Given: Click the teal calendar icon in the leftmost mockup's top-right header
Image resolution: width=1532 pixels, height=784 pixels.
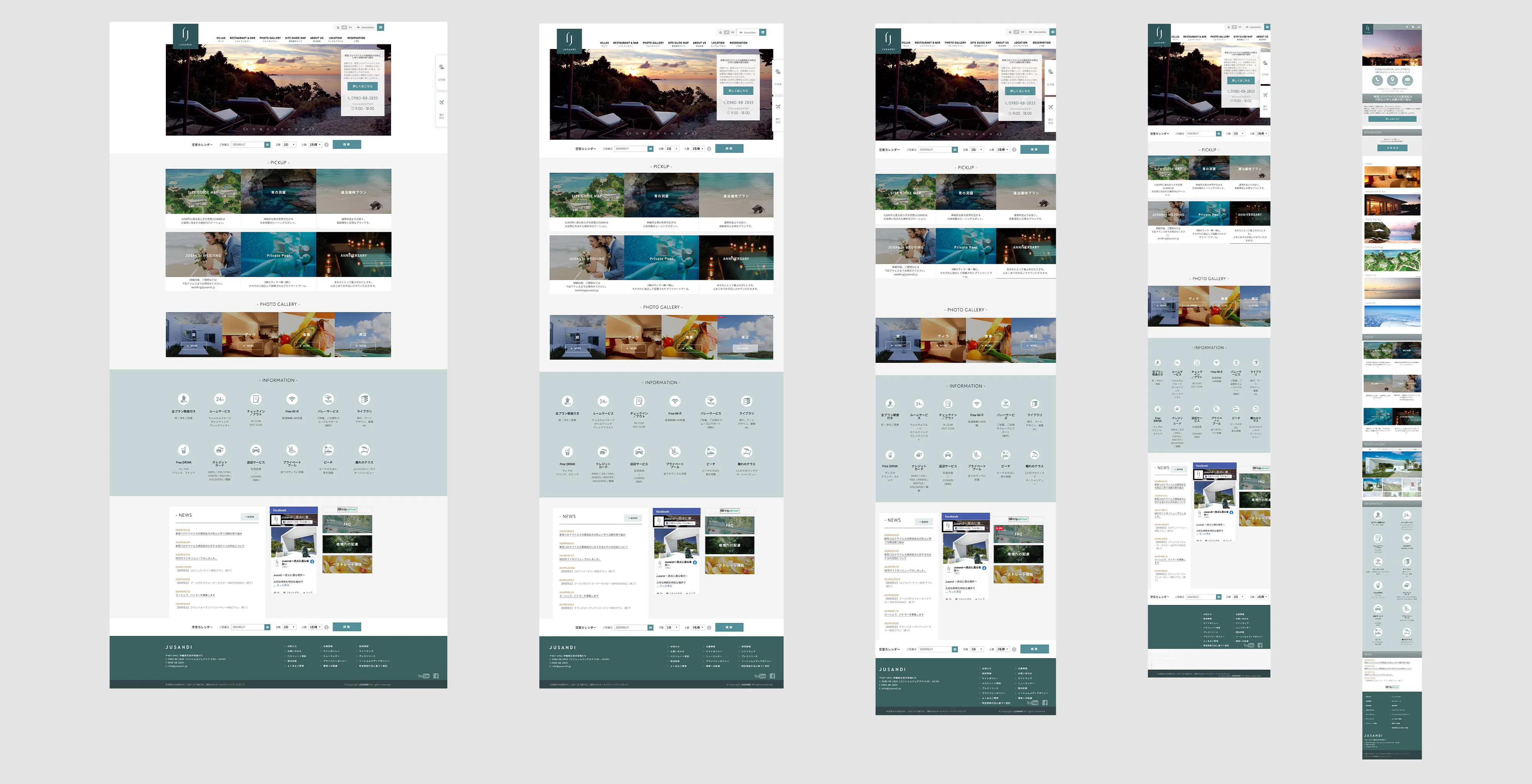Looking at the screenshot, I should 381,27.
